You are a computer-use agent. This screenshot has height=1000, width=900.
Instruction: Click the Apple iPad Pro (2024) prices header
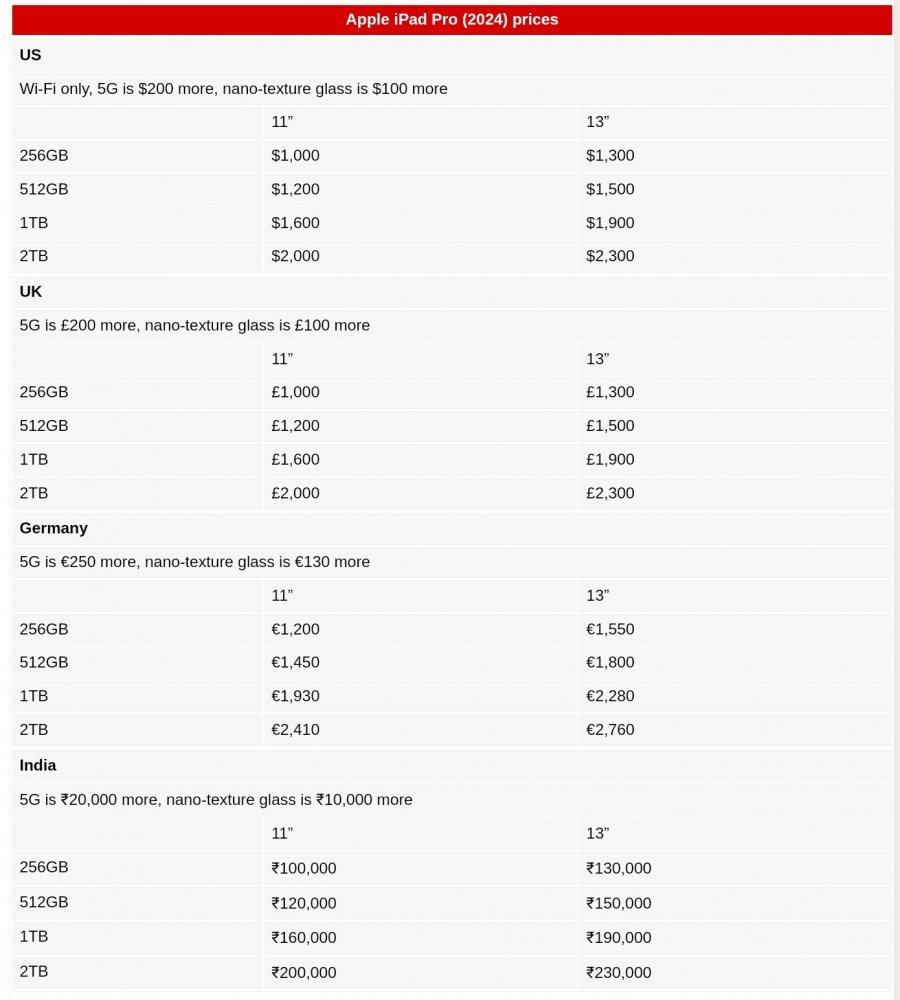tap(452, 20)
